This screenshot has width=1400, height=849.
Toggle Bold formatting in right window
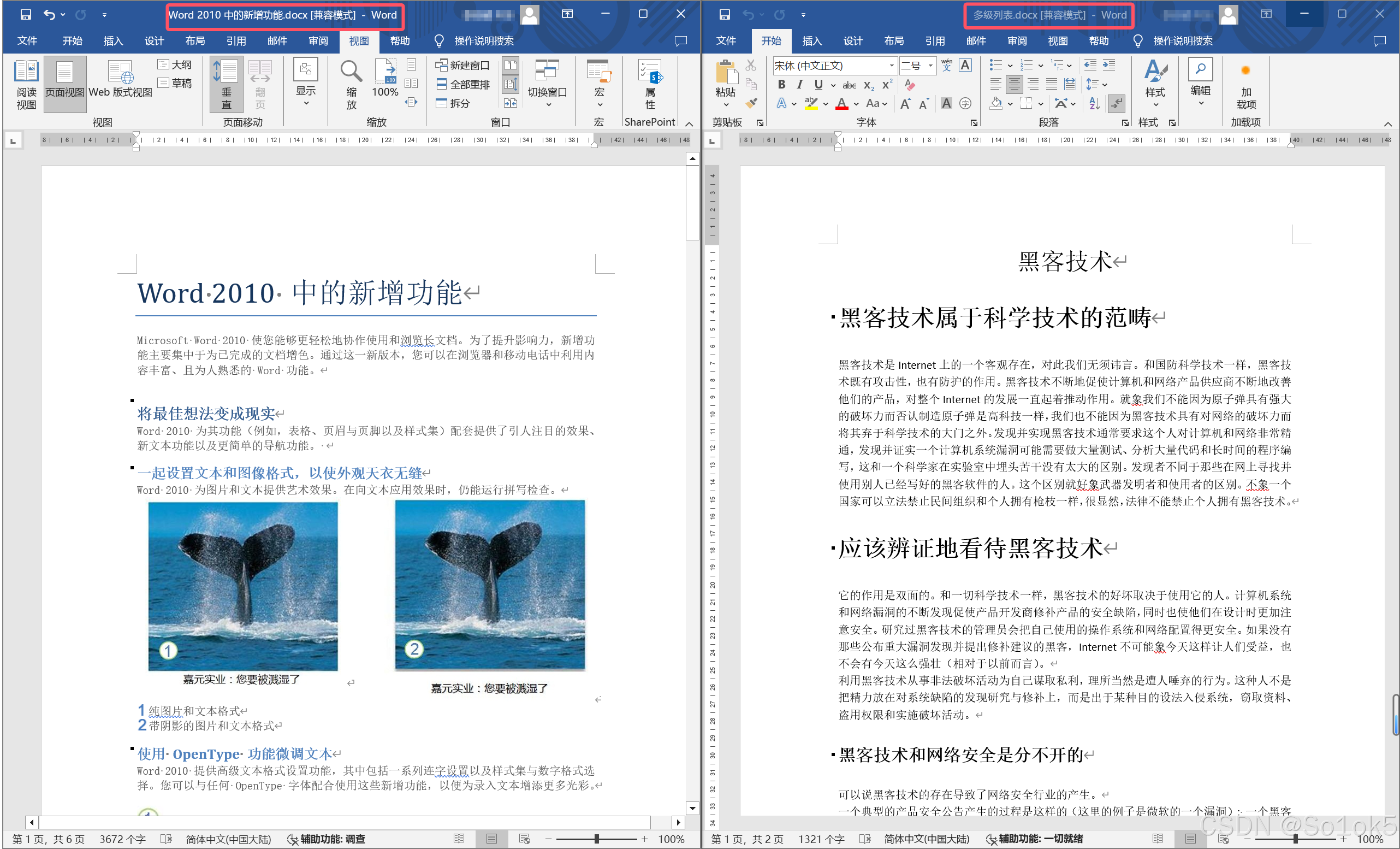click(782, 84)
